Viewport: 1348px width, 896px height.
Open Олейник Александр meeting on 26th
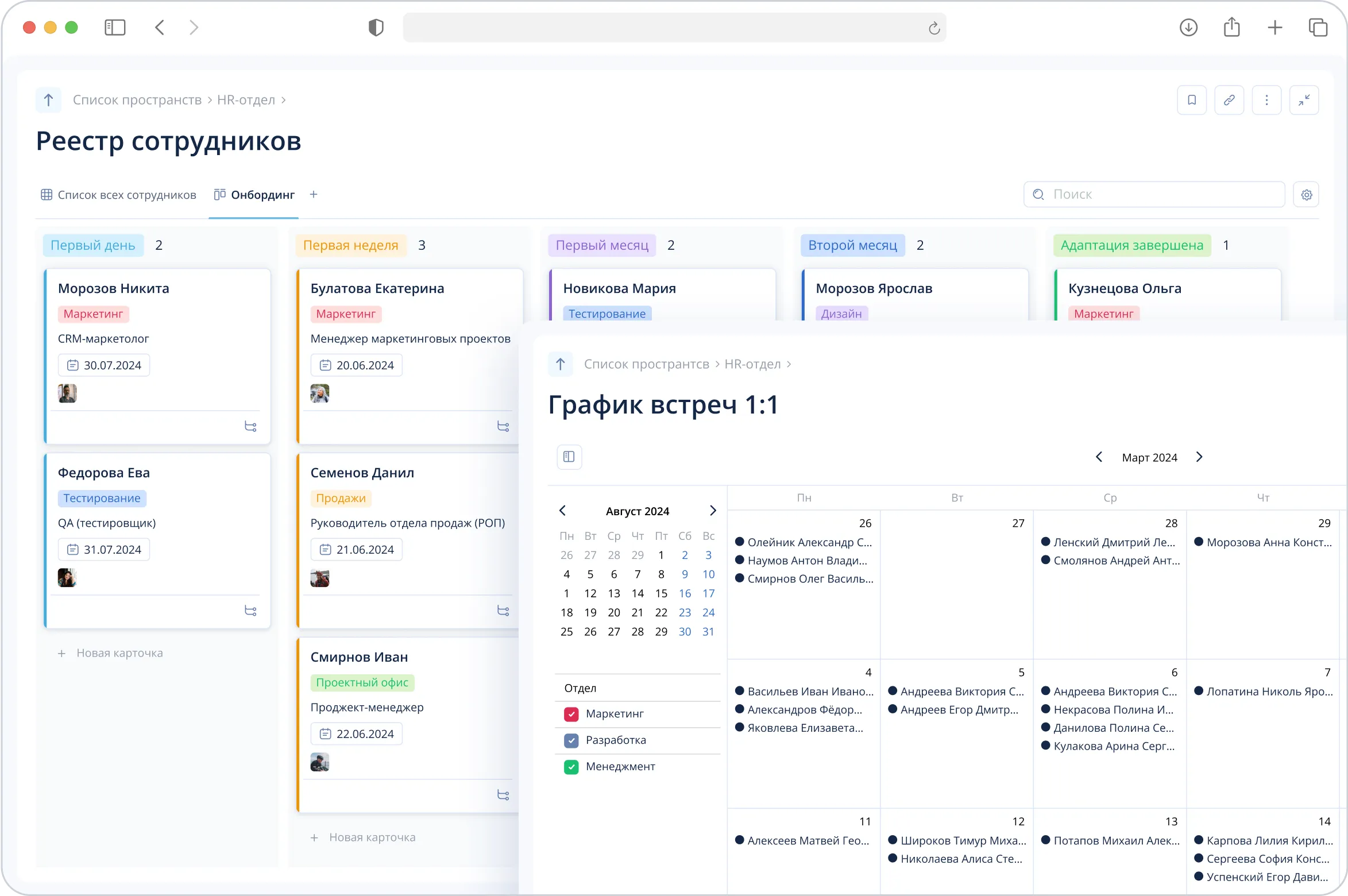coord(804,542)
